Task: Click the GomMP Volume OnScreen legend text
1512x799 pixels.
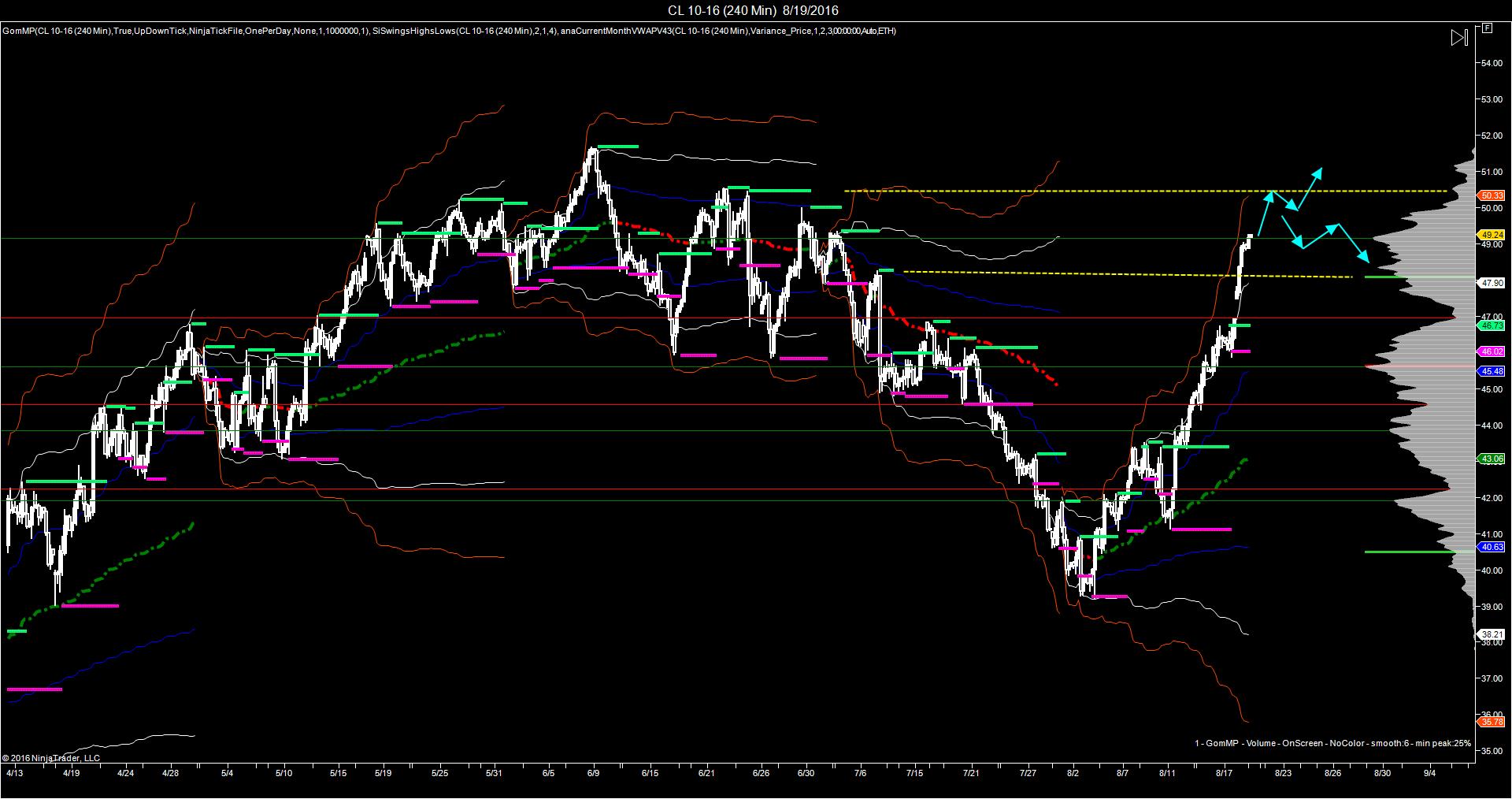Action: point(1332,743)
